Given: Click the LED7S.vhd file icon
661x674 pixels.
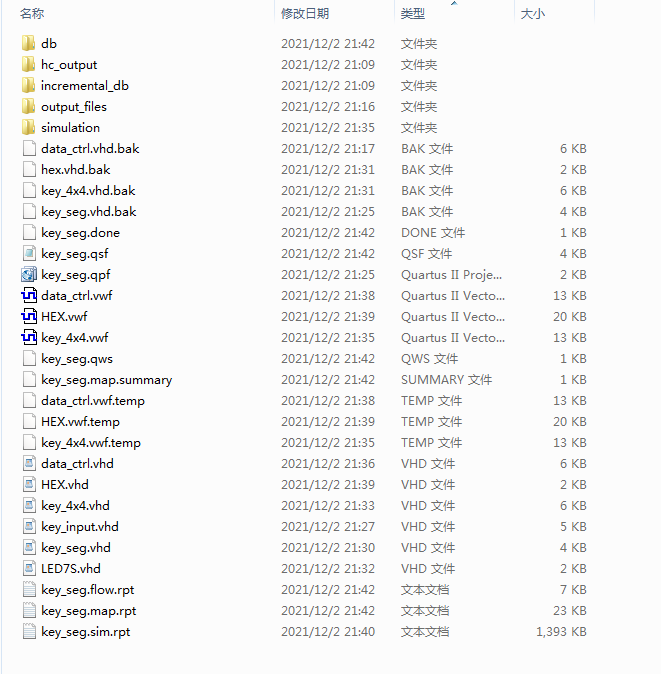Looking at the screenshot, I should tap(29, 569).
